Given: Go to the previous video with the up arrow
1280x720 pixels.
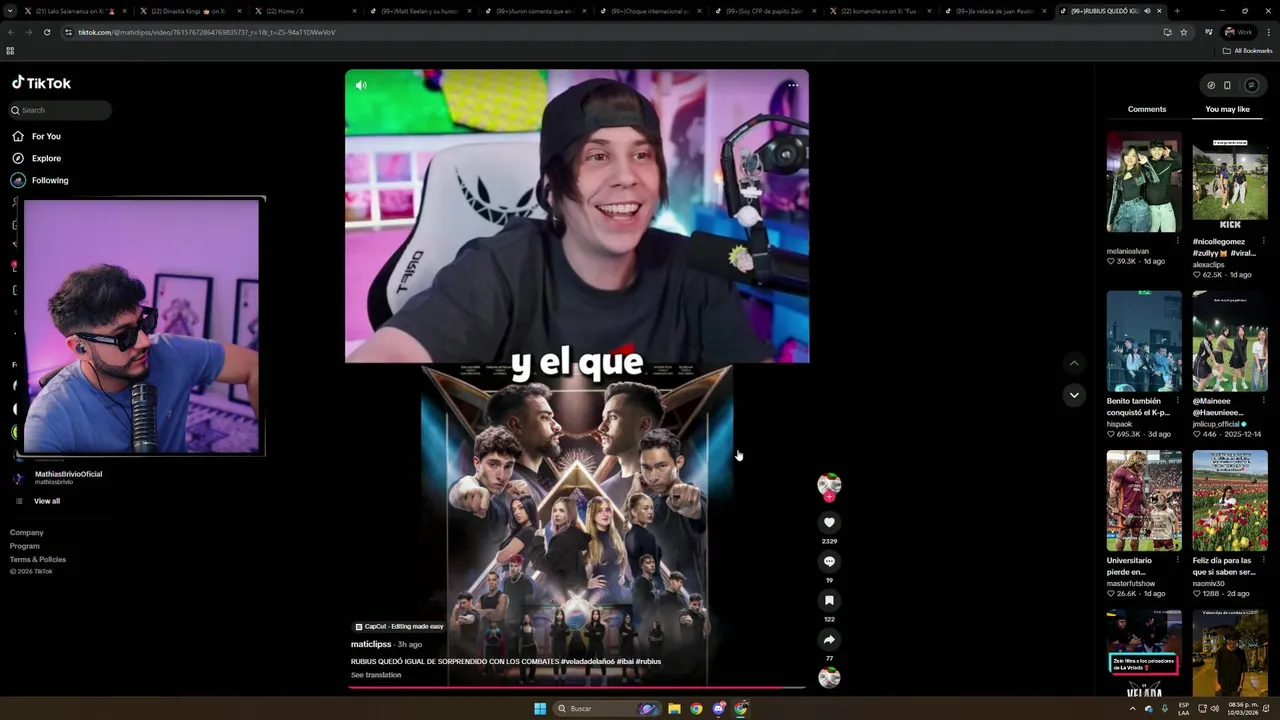Looking at the screenshot, I should pyautogui.click(x=1074, y=363).
